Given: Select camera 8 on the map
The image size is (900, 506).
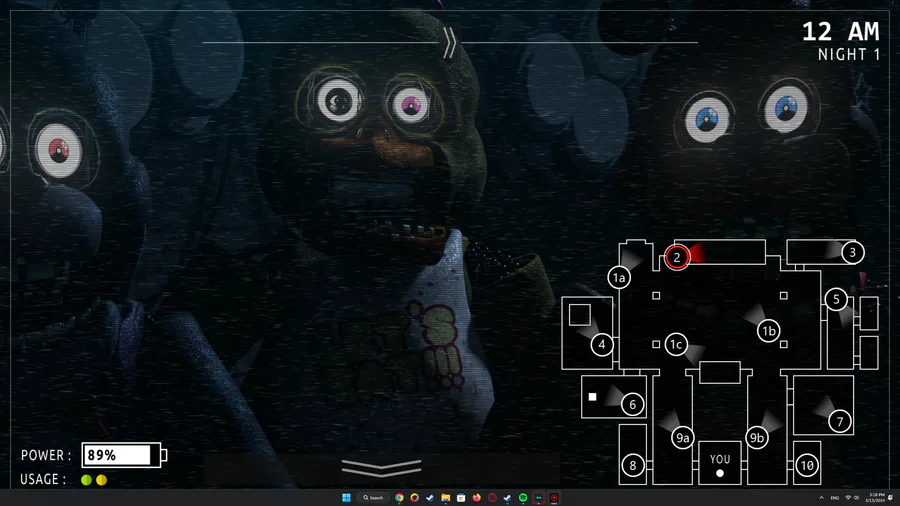Looking at the screenshot, I should pos(633,465).
